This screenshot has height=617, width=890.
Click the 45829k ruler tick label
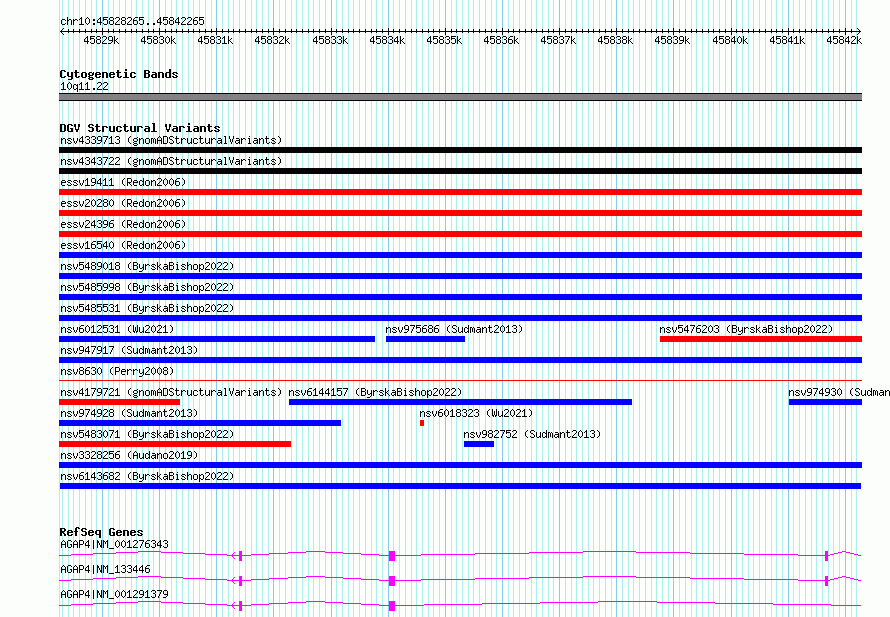(101, 40)
